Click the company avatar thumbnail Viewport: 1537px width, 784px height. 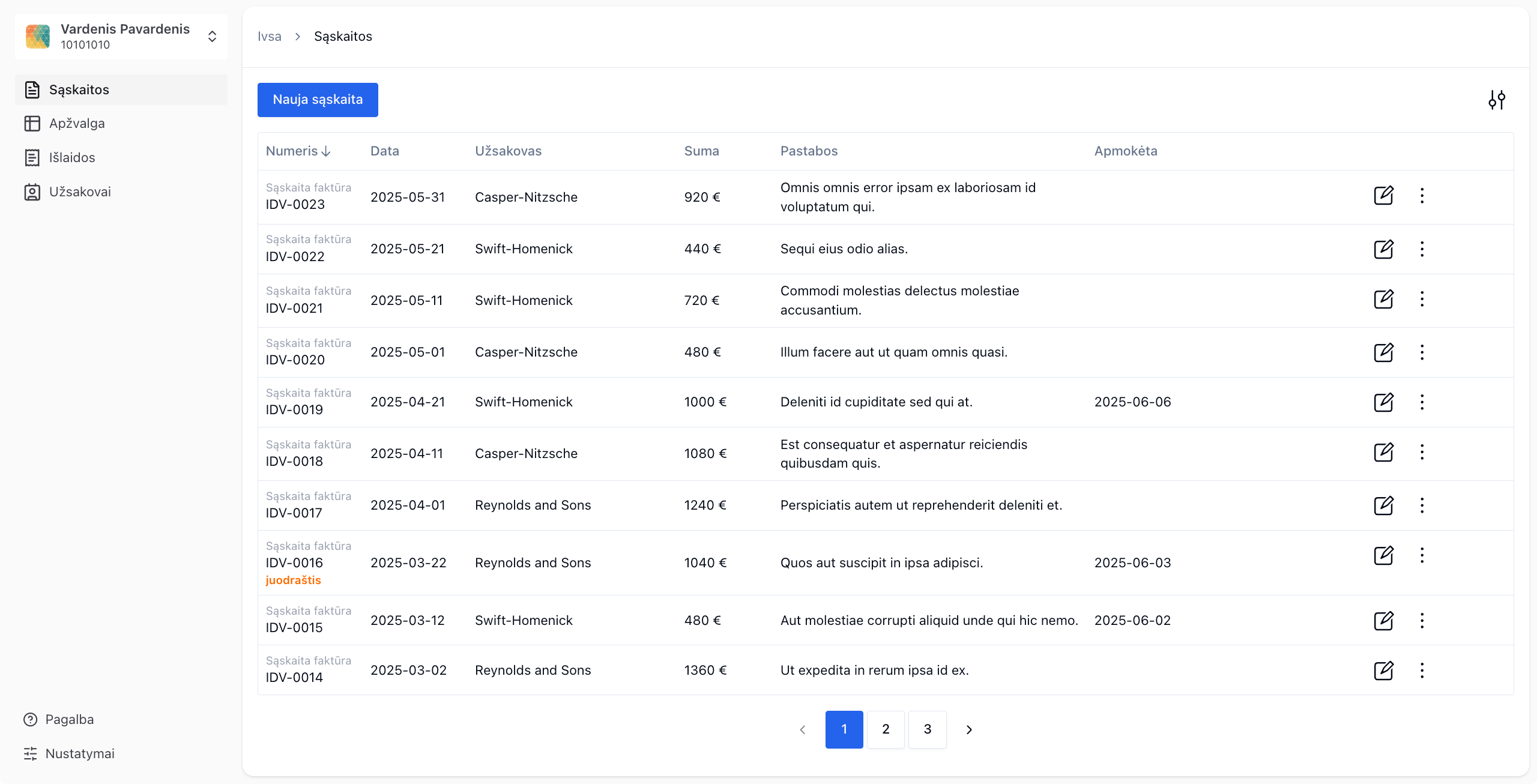38,36
